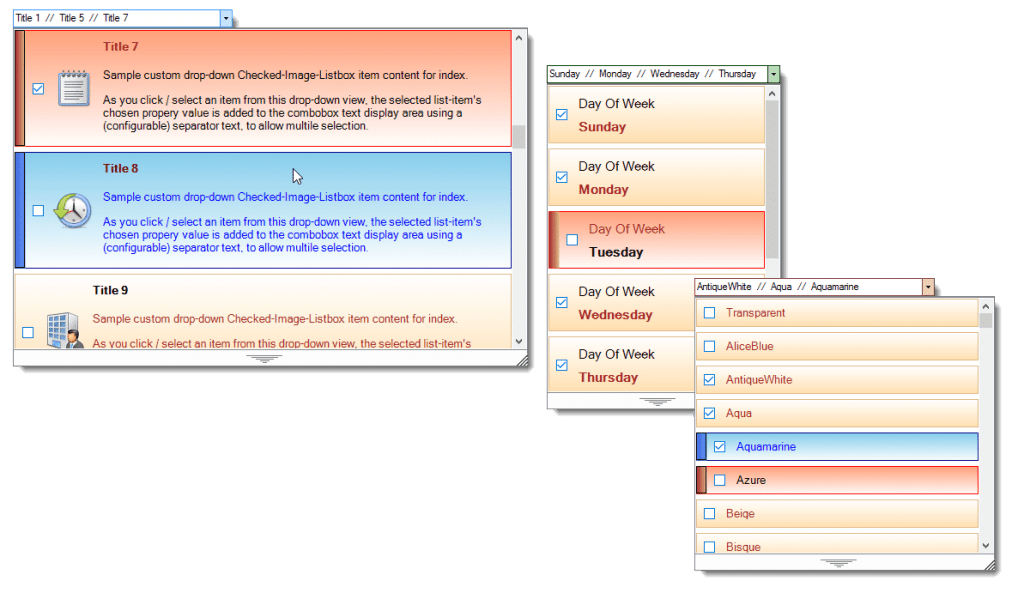1024x599 pixels.
Task: Click the Wednesday day label
Action: (x=615, y=315)
